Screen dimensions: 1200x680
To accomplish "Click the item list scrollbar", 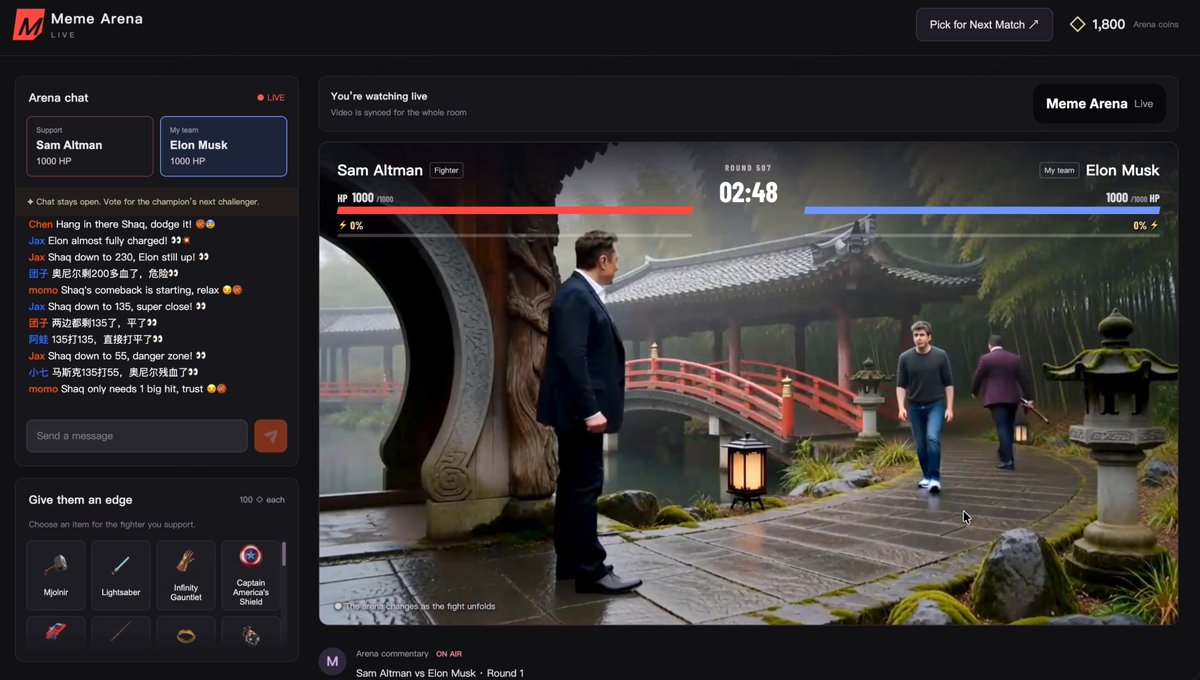I will point(284,554).
